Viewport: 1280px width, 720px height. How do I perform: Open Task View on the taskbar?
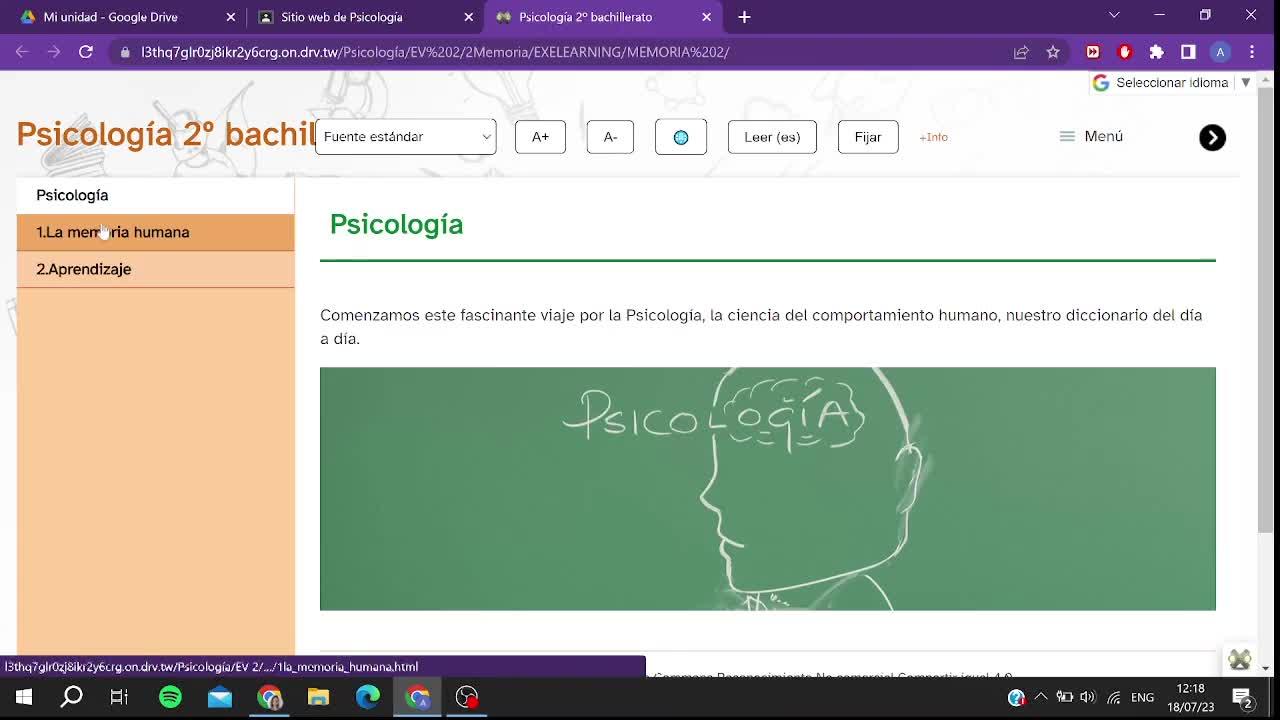pos(119,697)
